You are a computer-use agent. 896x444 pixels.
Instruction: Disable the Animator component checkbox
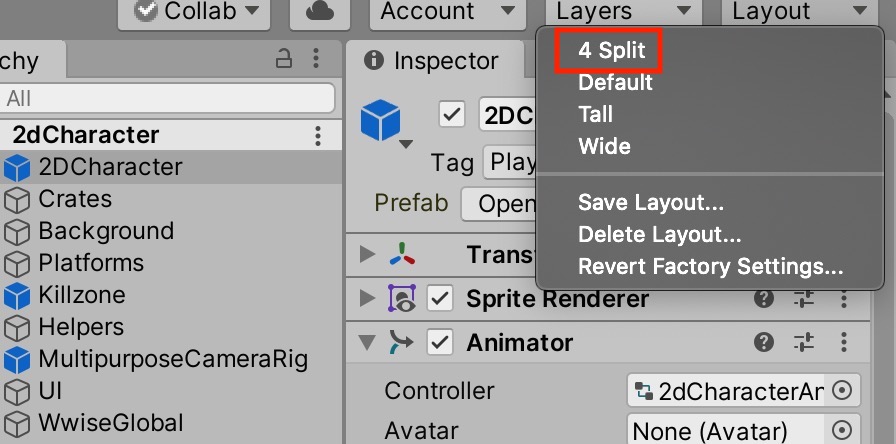point(440,343)
